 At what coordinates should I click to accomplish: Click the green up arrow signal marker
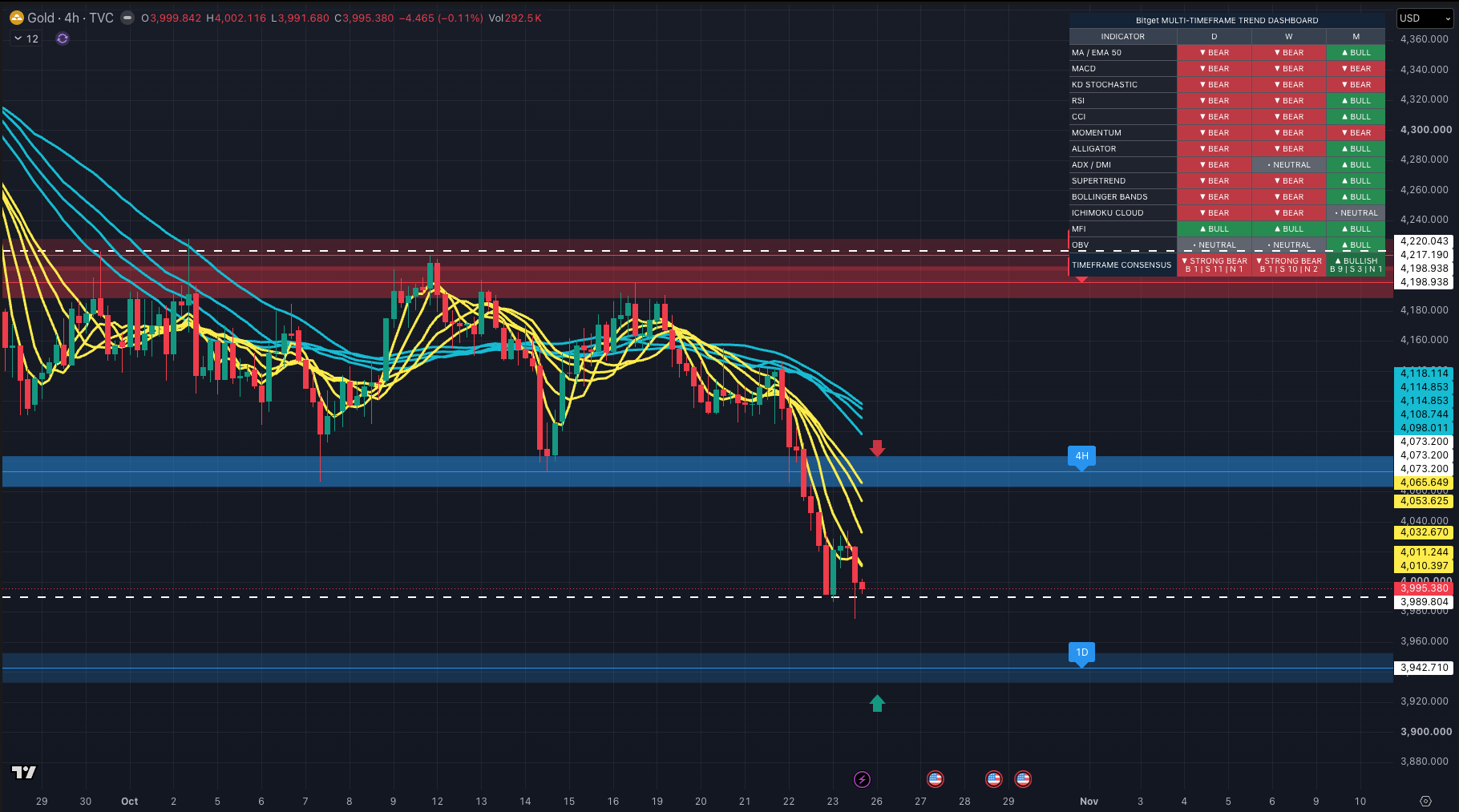pos(877,703)
